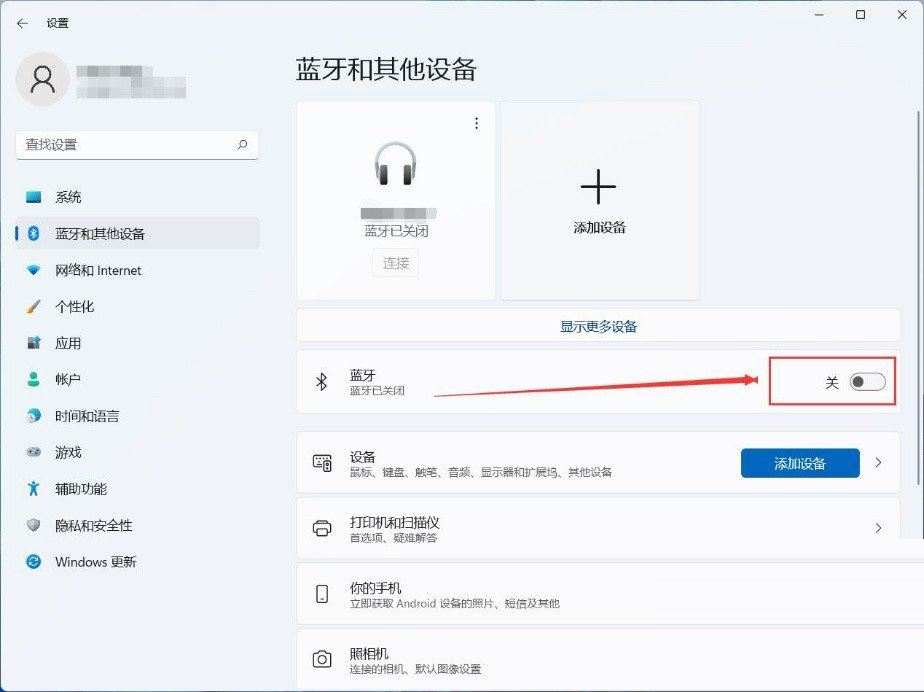Click the 设备 keyboard-mouse icon

click(x=322, y=463)
